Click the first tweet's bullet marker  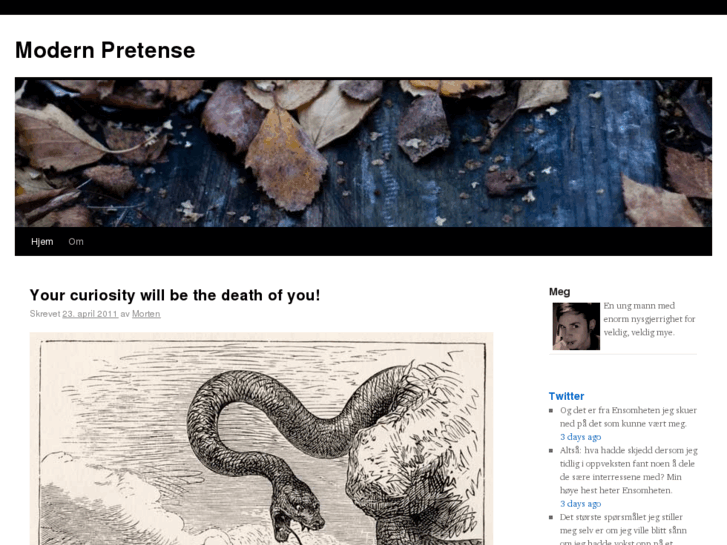(551, 410)
